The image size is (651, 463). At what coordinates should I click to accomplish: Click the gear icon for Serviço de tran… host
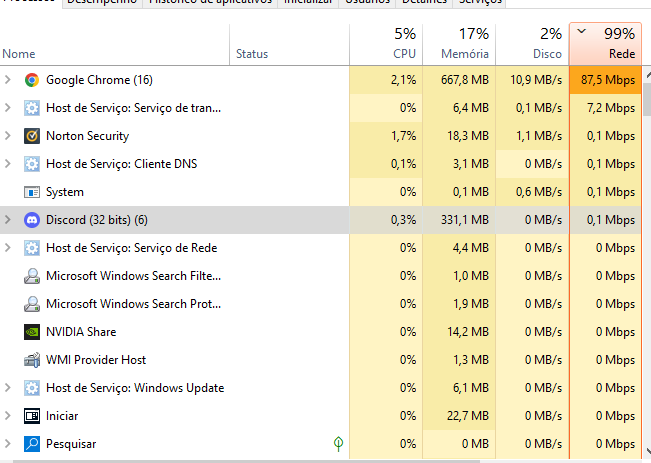click(x=32, y=108)
